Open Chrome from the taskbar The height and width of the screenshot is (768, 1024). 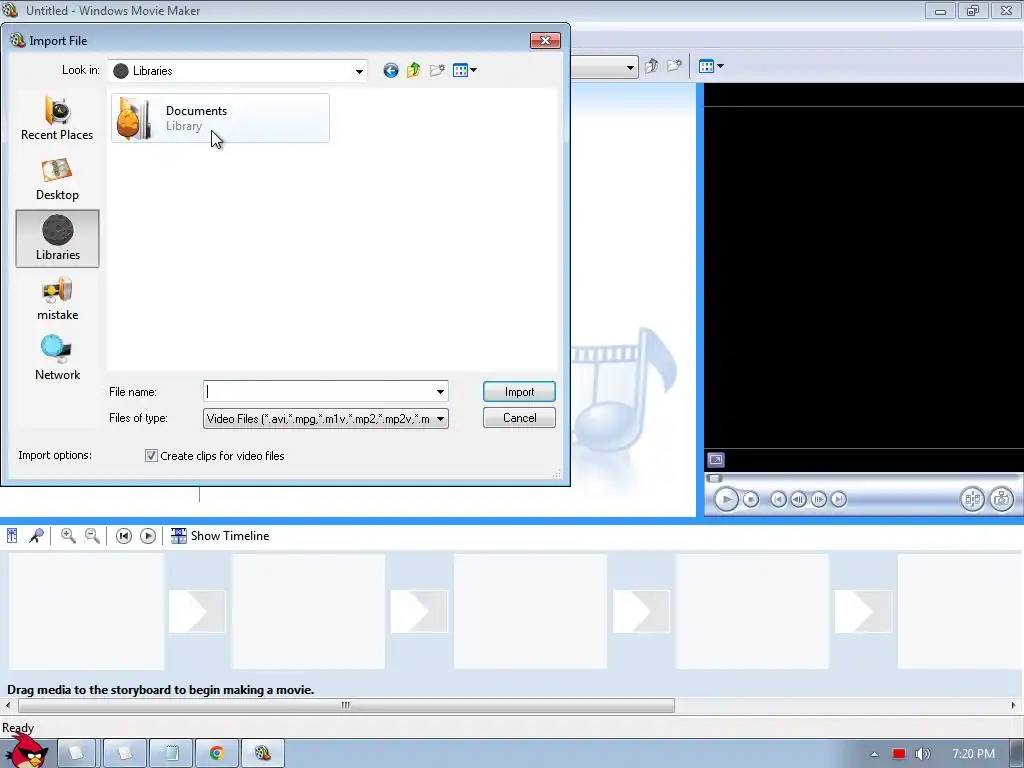point(217,753)
